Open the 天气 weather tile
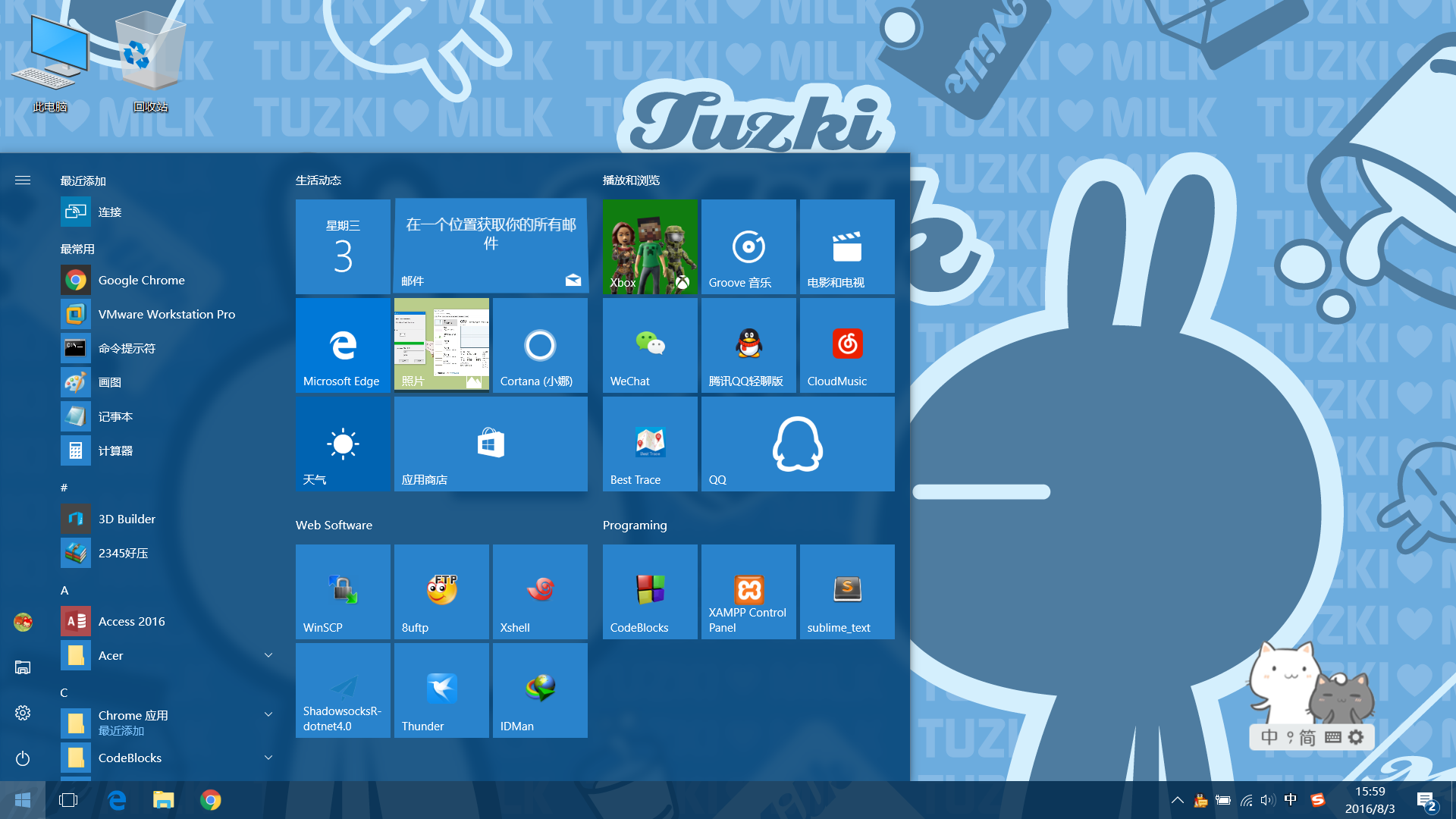Screen dimensions: 1456x819 pos(343,444)
